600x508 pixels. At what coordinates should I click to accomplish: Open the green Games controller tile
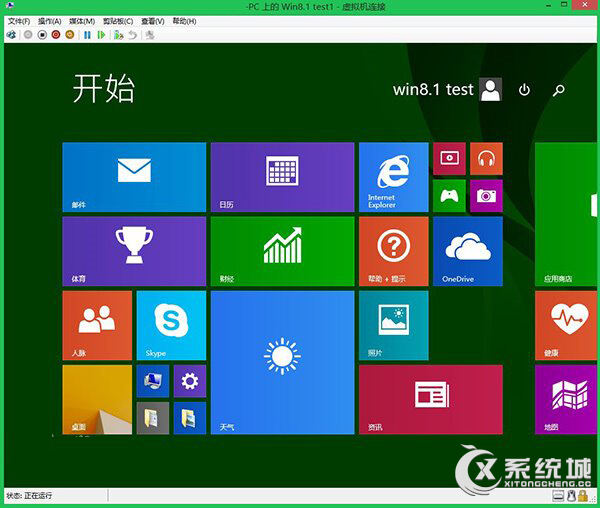click(x=449, y=196)
